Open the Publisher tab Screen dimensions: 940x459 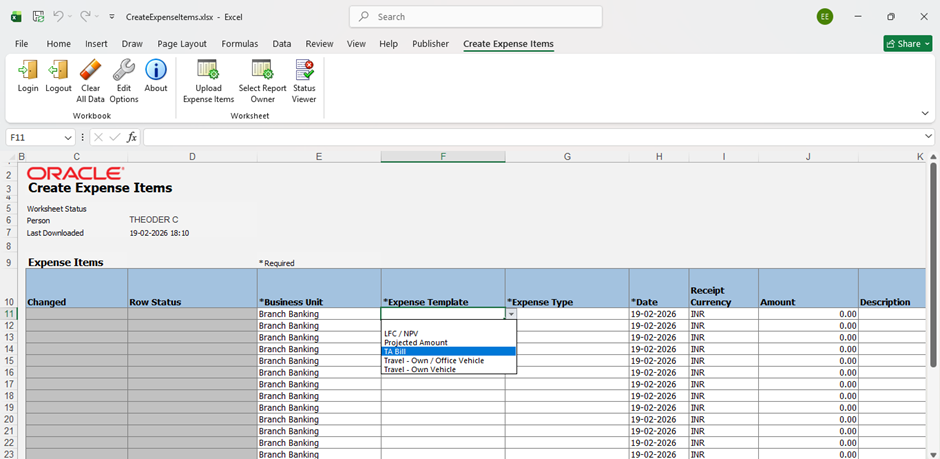pos(430,44)
